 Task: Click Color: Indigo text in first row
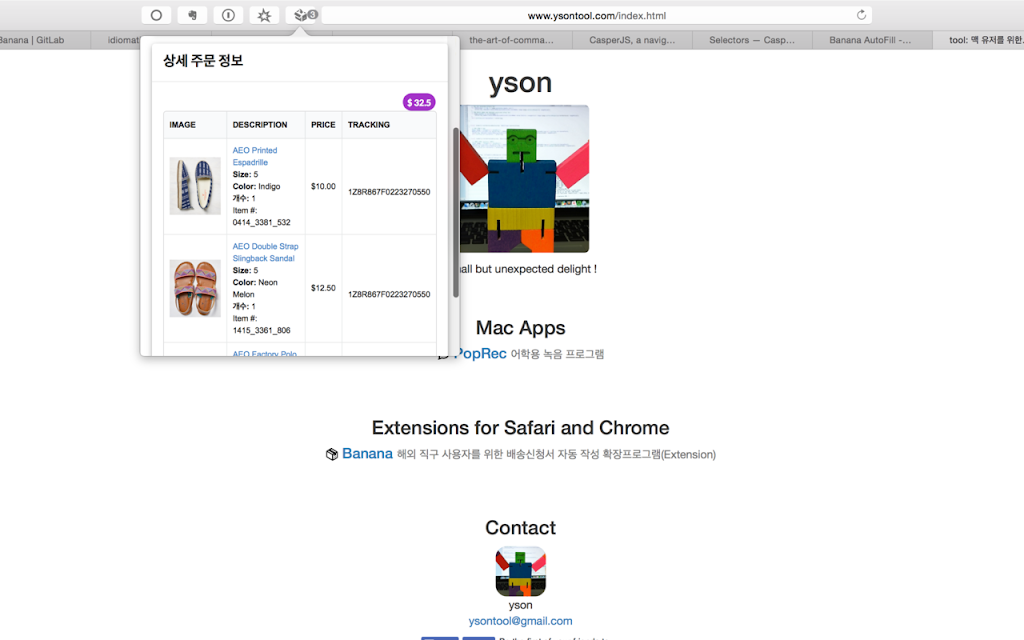[x=257, y=186]
